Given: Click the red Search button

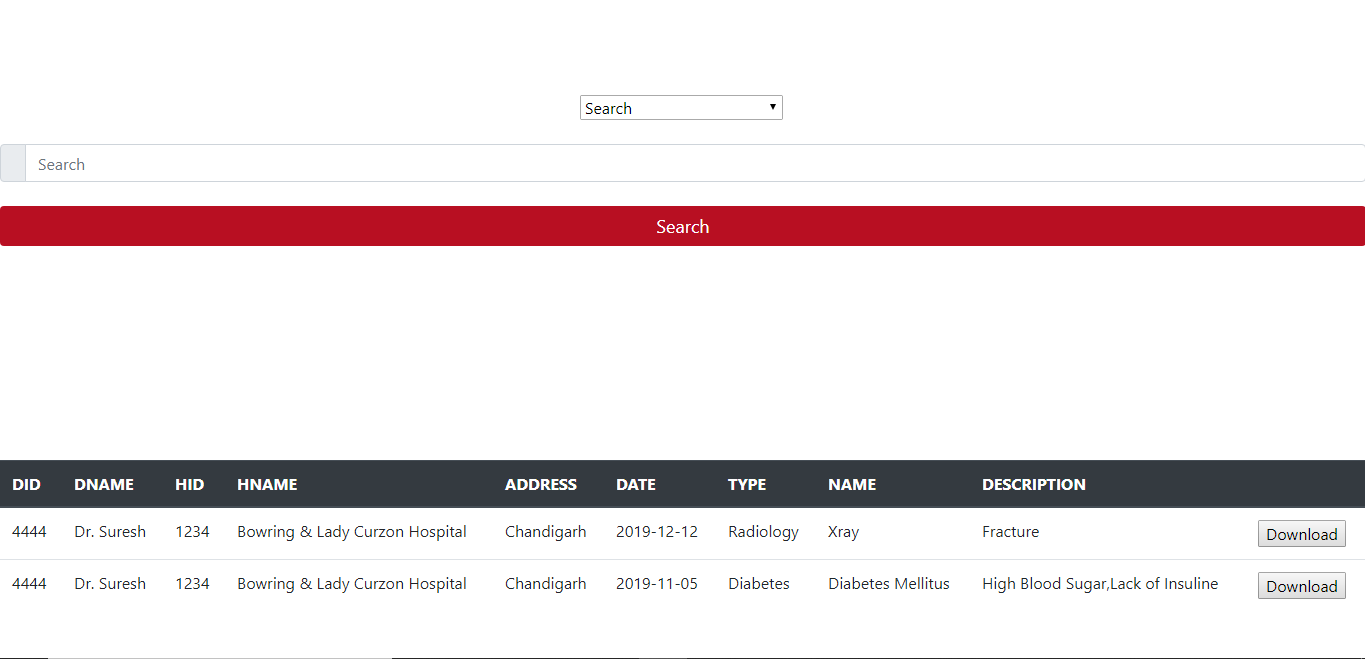Looking at the screenshot, I should point(682,226).
